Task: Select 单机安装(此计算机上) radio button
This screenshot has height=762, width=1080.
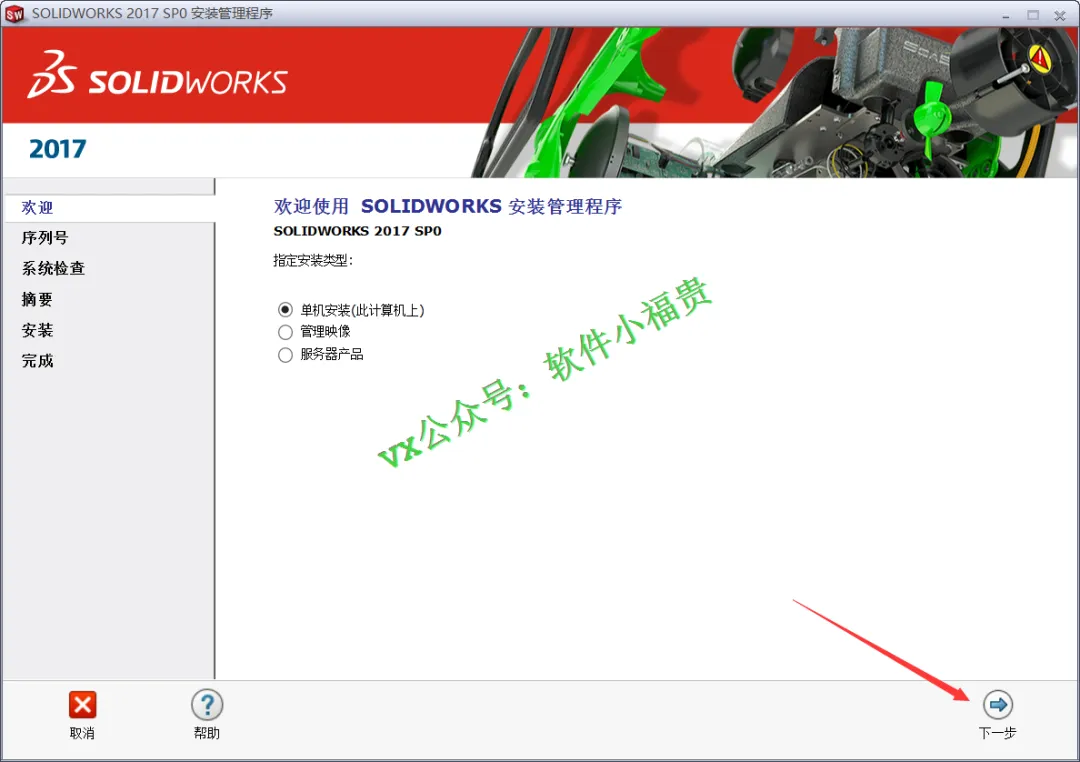Action: (x=285, y=309)
